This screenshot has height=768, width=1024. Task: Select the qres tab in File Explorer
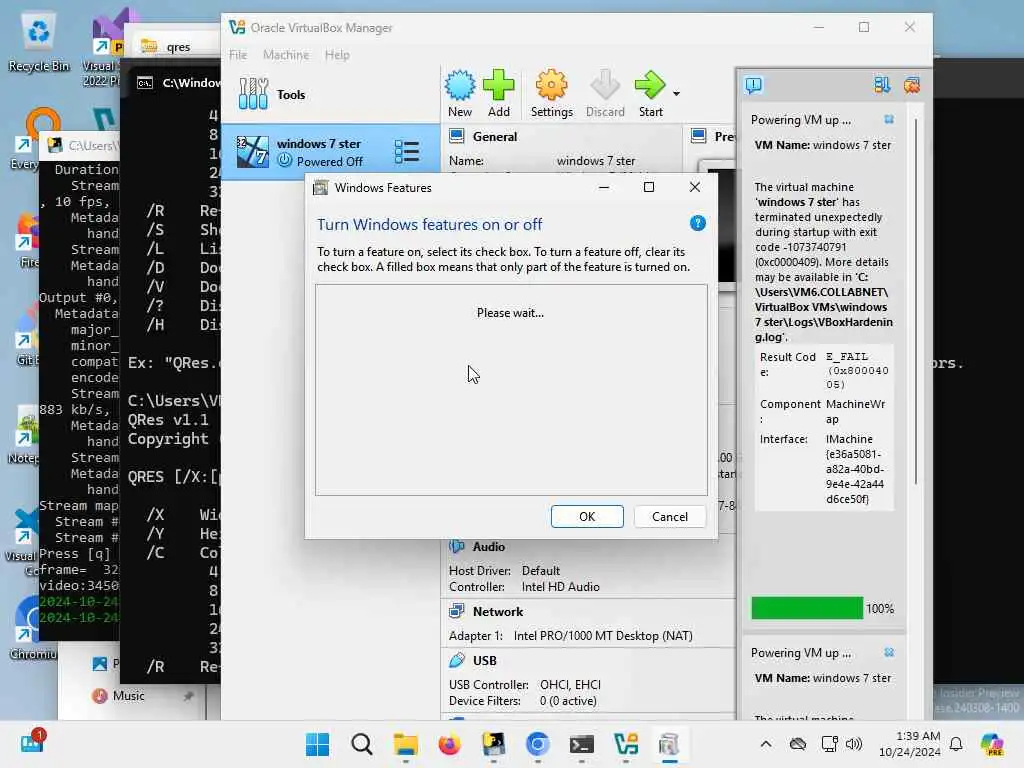tap(178, 47)
